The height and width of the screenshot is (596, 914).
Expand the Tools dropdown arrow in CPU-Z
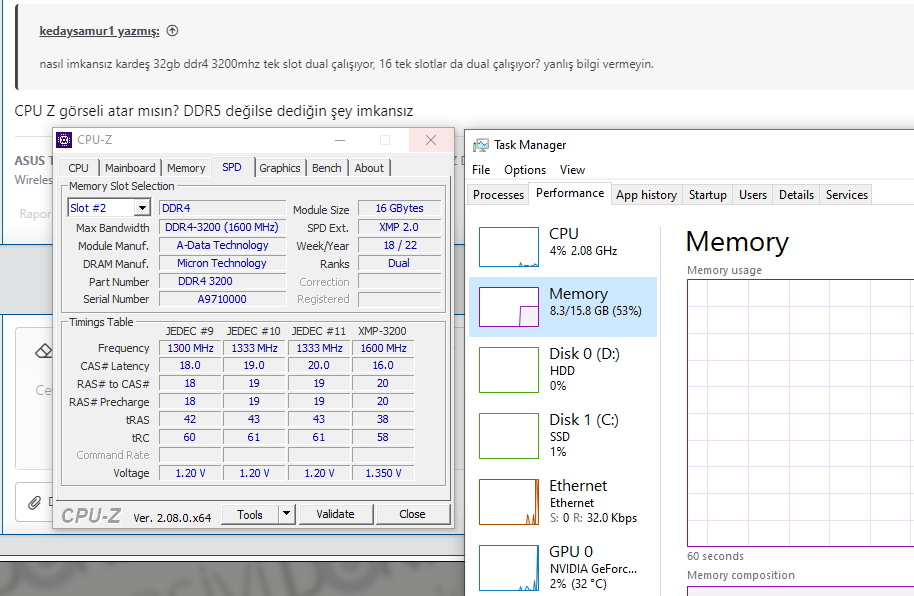click(x=286, y=514)
